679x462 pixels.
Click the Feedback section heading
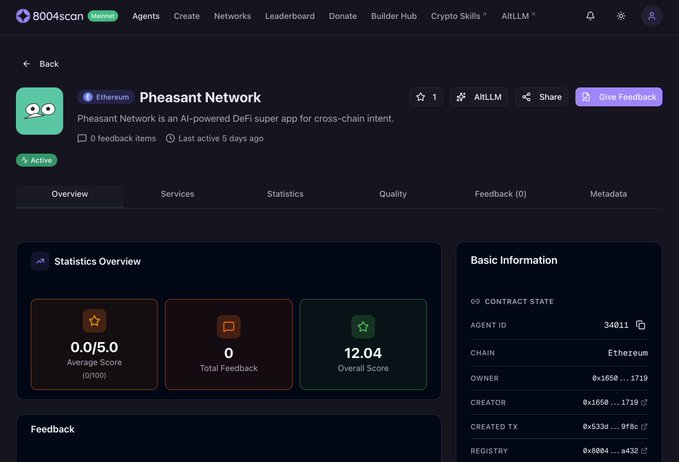pos(52,429)
